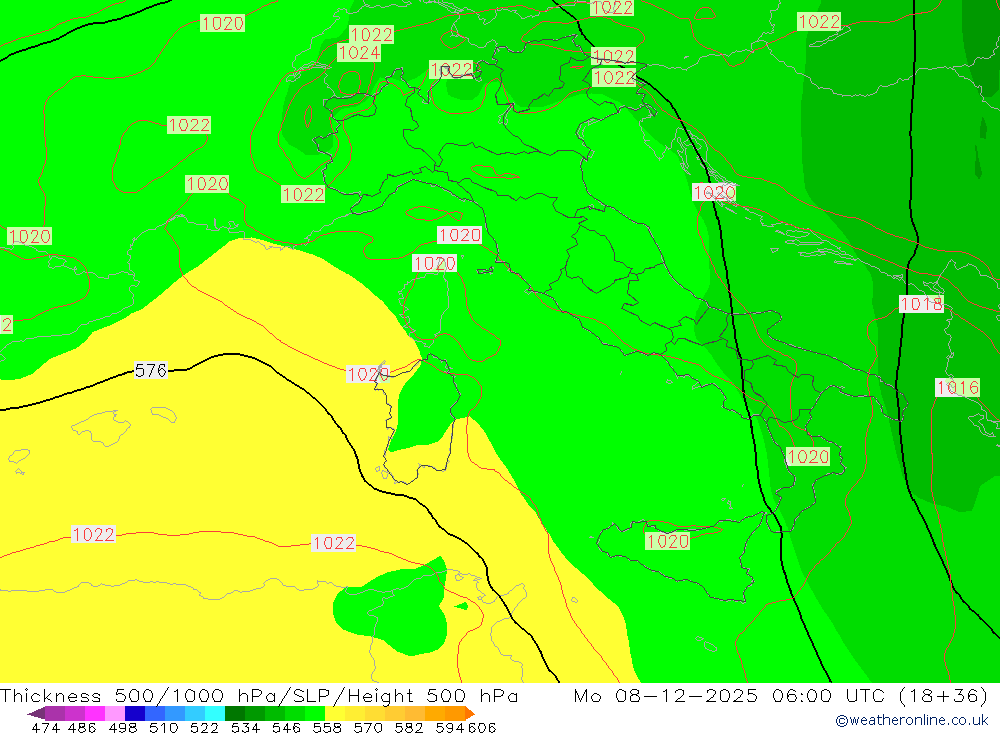Click the legend value 606
Viewport: 1000px width, 733px height.
[x=481, y=727]
